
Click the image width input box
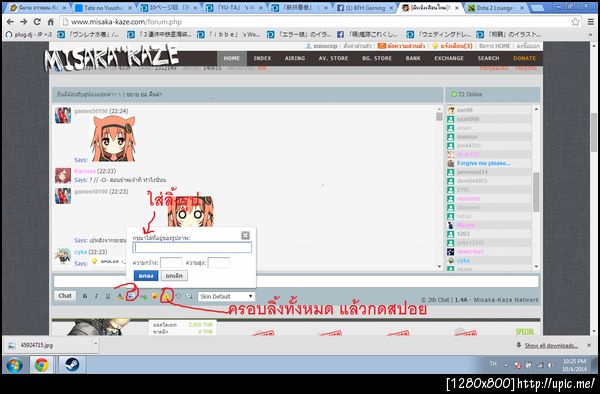(x=171, y=263)
